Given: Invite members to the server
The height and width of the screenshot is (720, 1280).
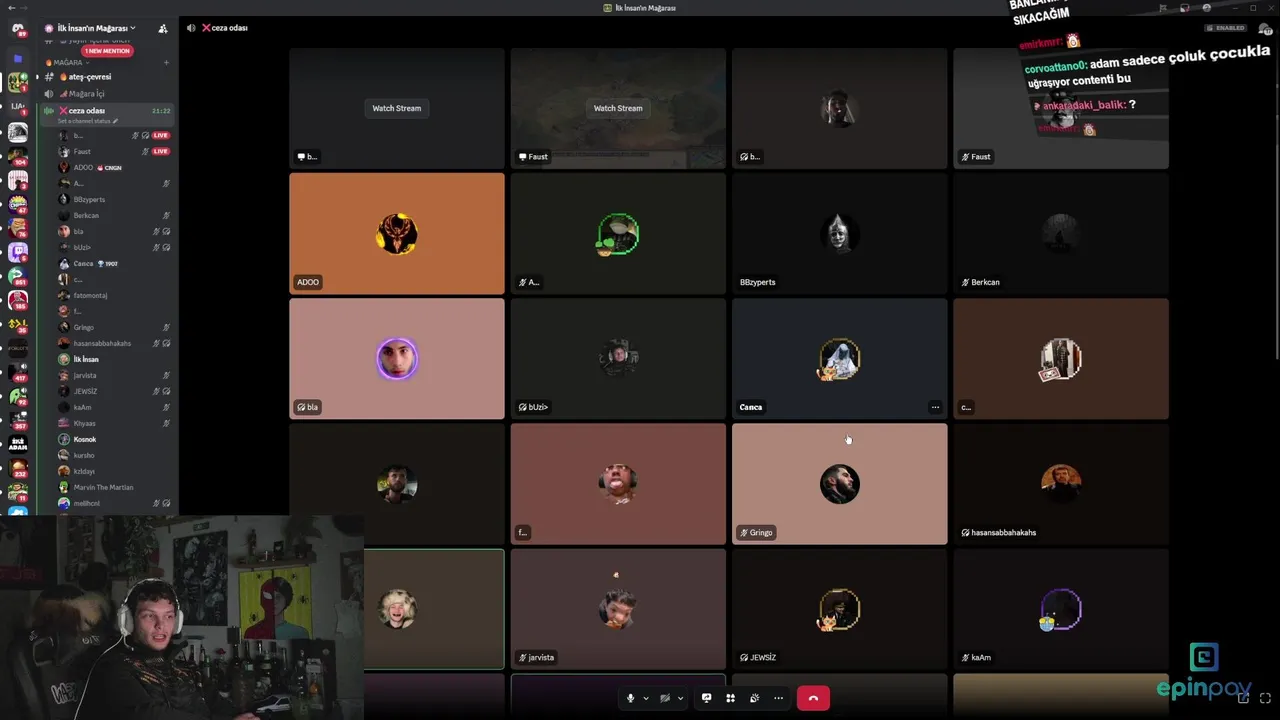Looking at the screenshot, I should [162, 28].
